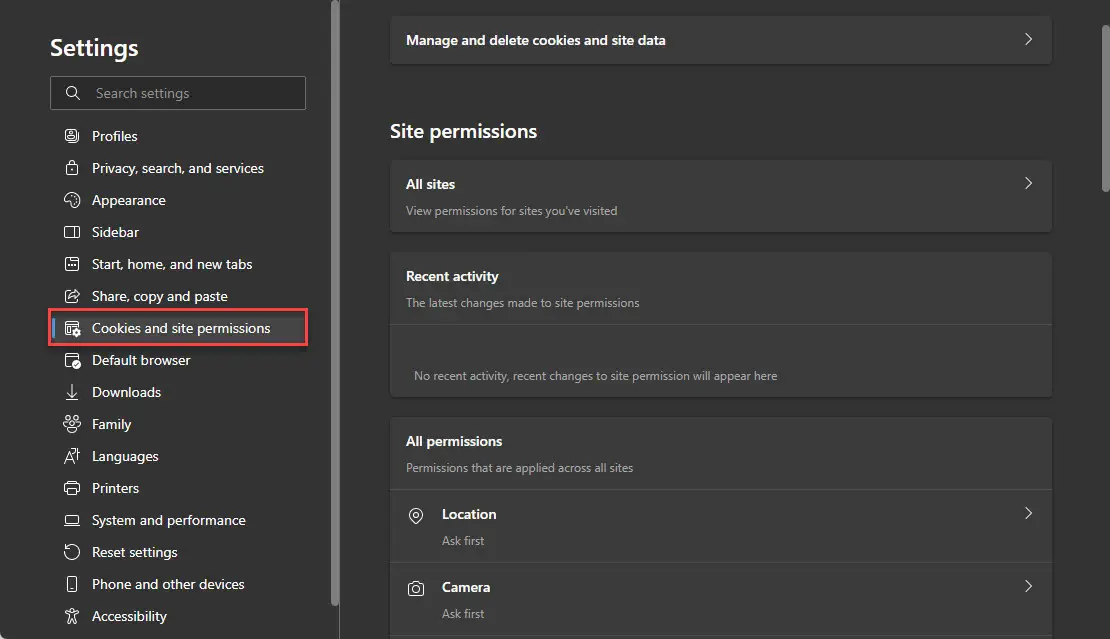Click the Accessibility icon

pyautogui.click(x=71, y=616)
